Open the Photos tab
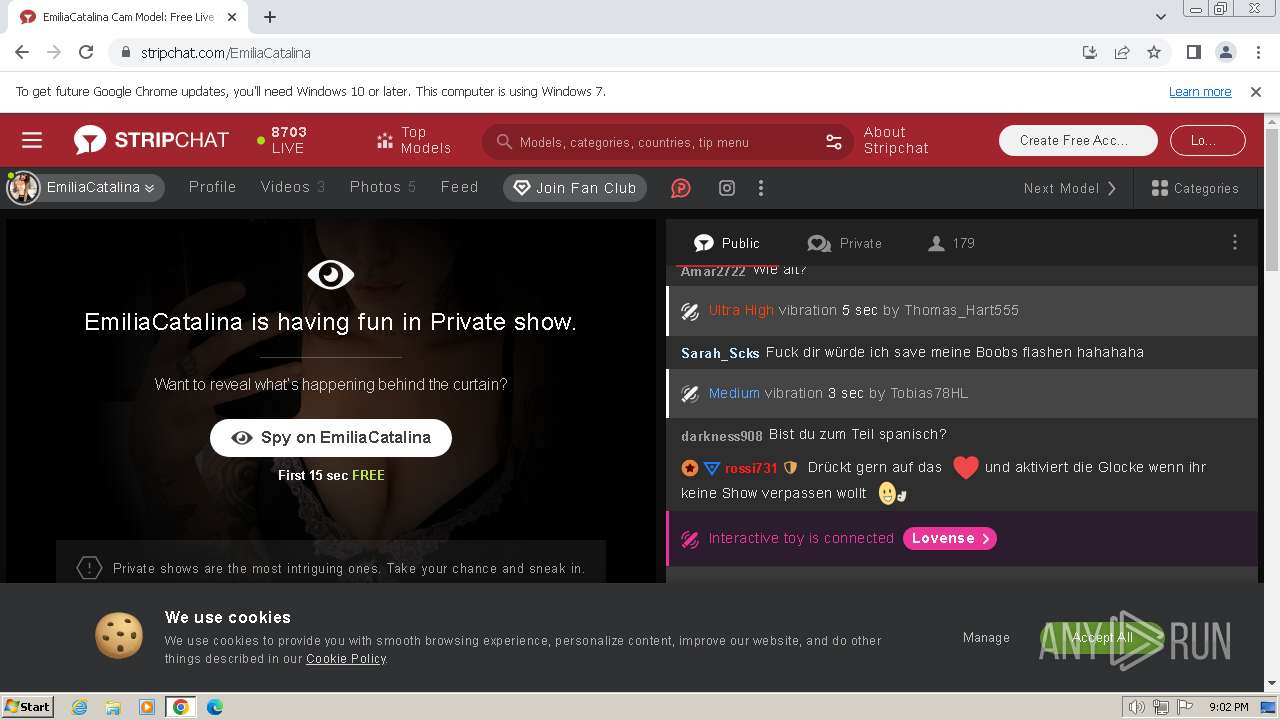Image resolution: width=1280 pixels, height=720 pixels. click(x=383, y=187)
